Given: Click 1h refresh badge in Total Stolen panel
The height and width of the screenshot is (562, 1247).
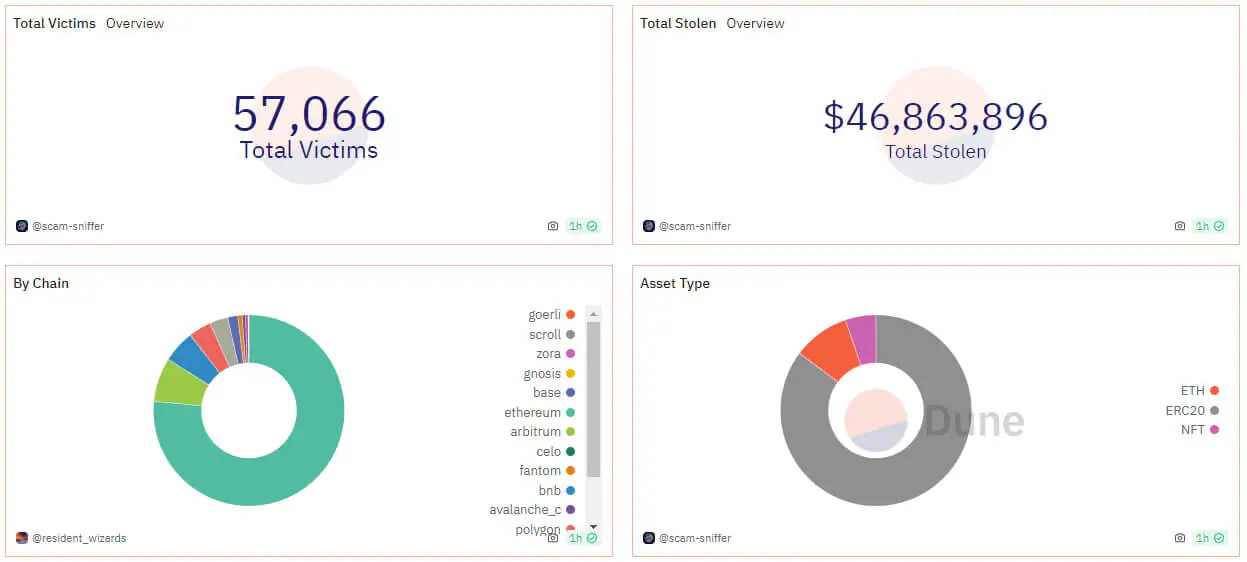Looking at the screenshot, I should 1211,226.
